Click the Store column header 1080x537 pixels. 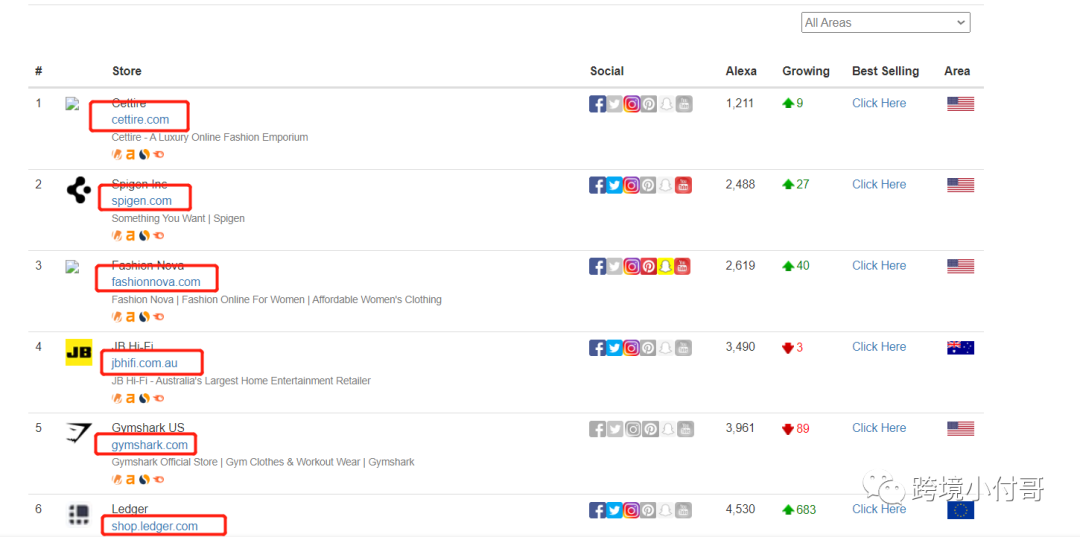coord(127,71)
